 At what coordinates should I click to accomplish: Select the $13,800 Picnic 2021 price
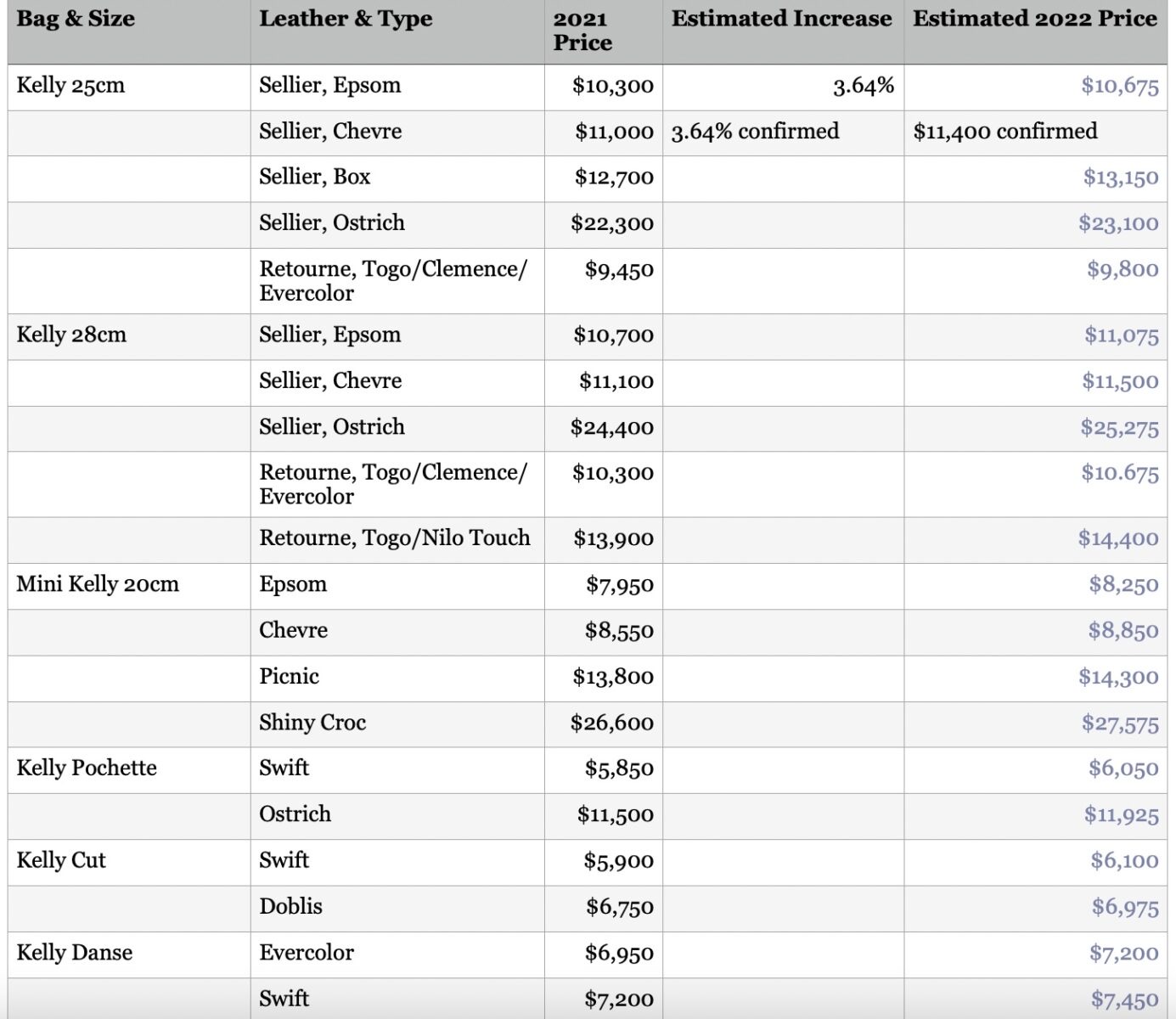(x=613, y=677)
